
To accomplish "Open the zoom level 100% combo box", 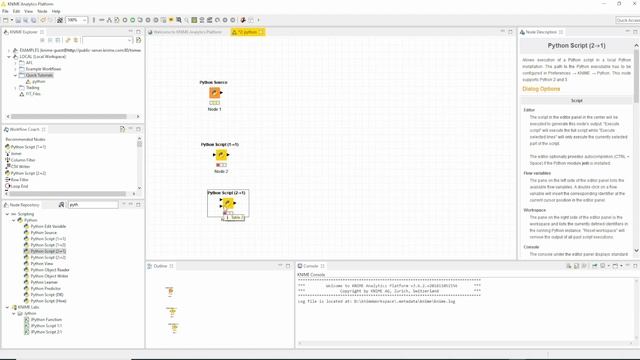I will pos(77,20).
